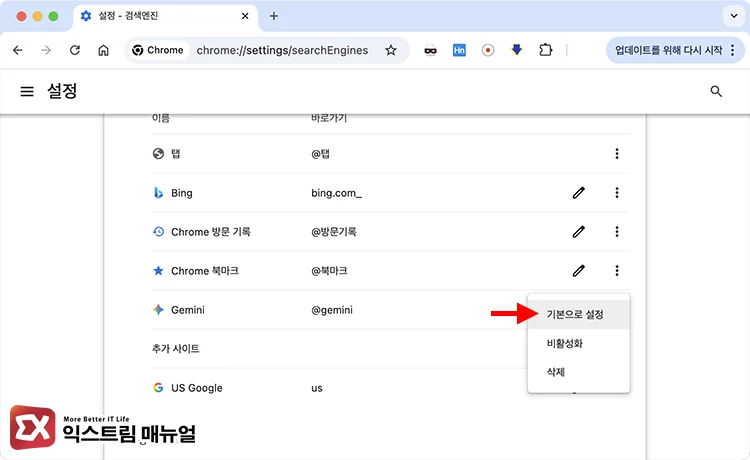Screen dimensions: 750x460
Task: Click the 추가 사이트 section heading
Action: coord(176,349)
